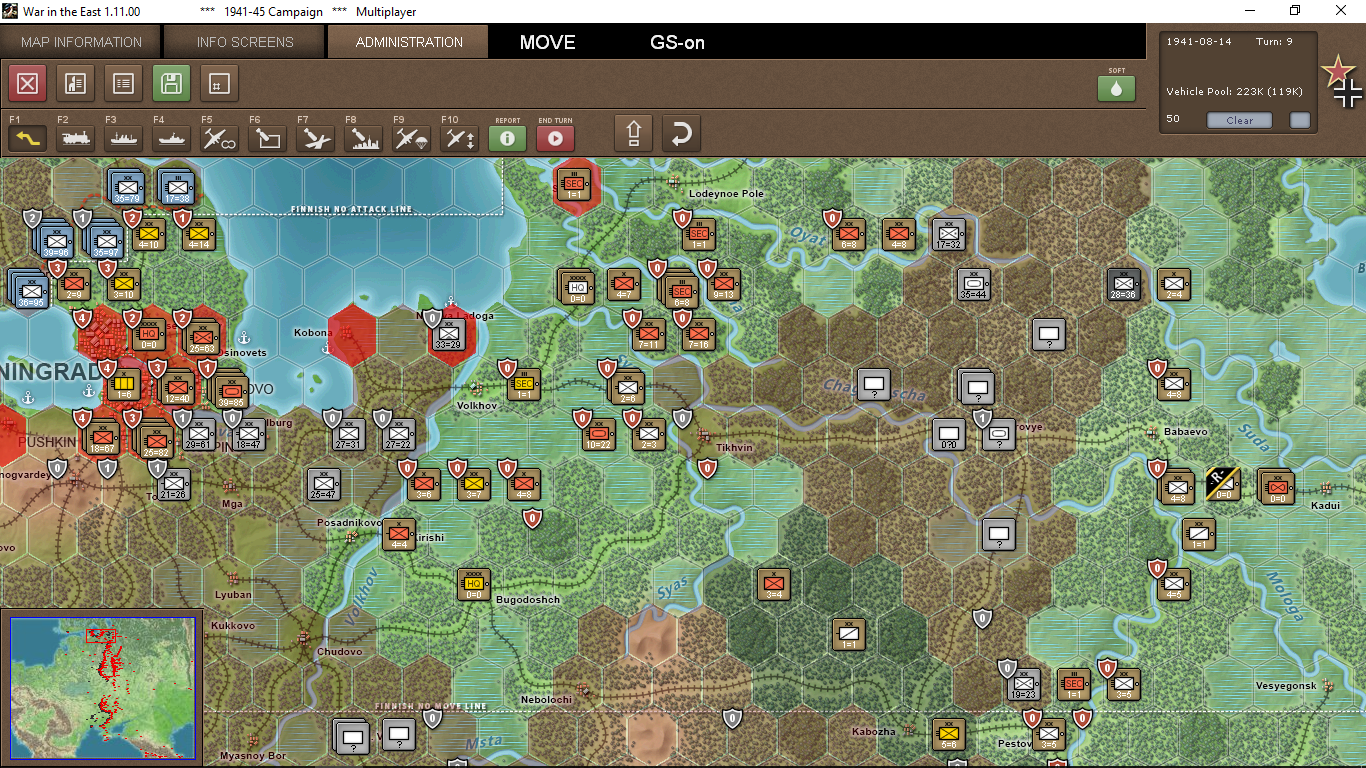Select the blue Finnish 17=38 unit counter

coord(177,187)
